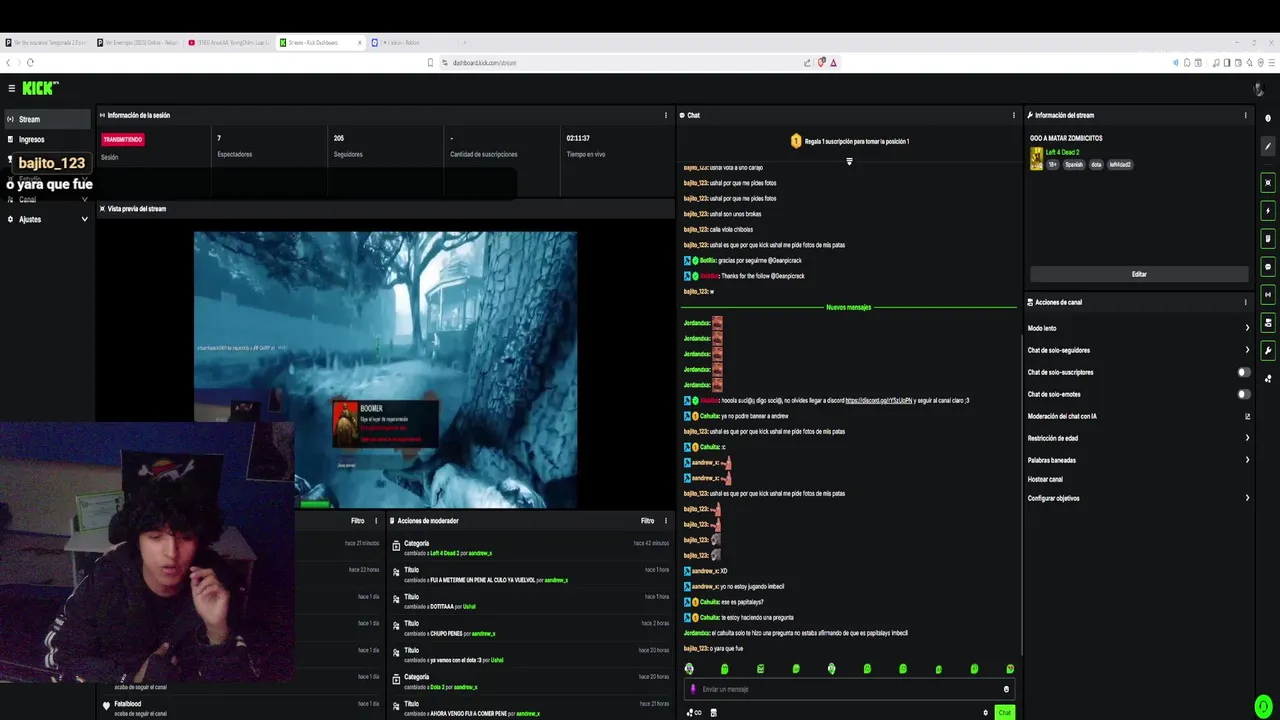Screen dimensions: 1280x720
Task: Toggle Chat de solo-emotes
Action: pos(1243,394)
